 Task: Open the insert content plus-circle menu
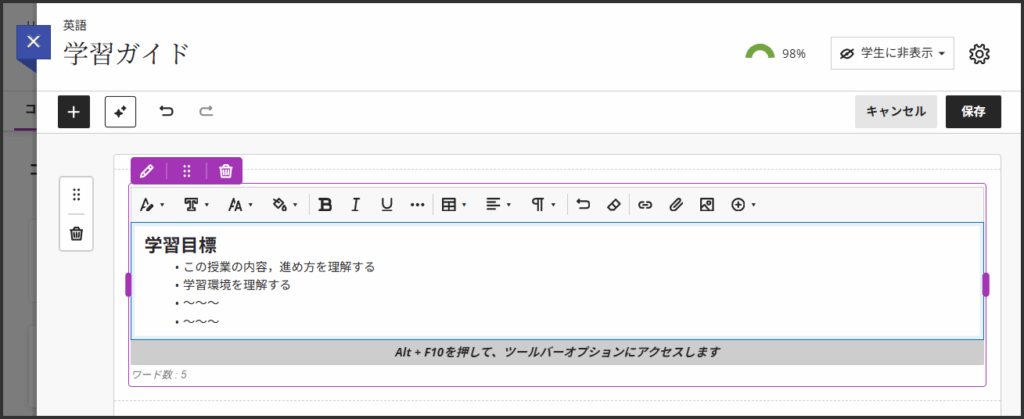click(743, 204)
